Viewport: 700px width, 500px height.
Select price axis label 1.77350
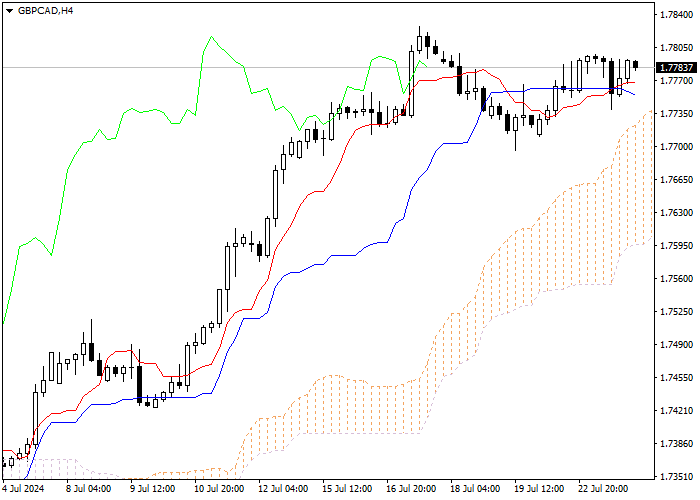[677, 114]
